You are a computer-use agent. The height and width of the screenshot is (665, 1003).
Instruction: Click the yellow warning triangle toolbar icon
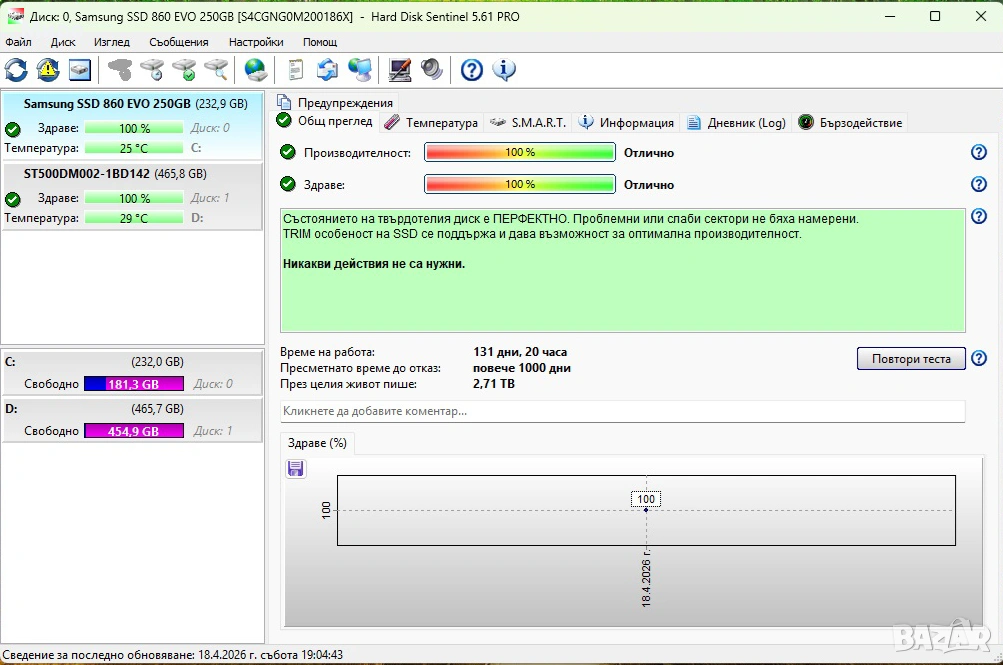click(x=48, y=69)
